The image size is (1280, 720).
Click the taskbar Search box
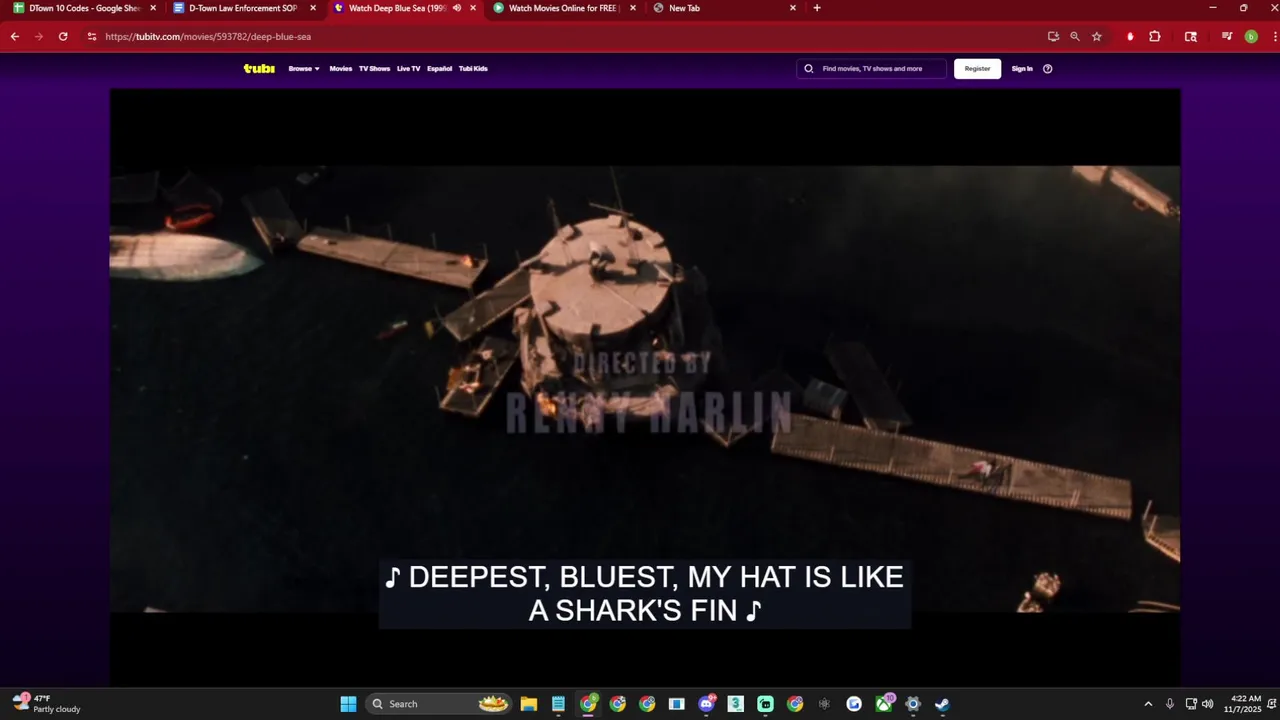pos(439,704)
